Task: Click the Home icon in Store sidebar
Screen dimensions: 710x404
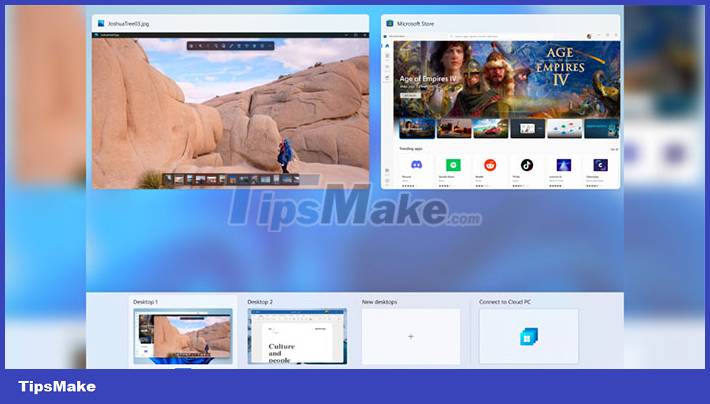Action: coord(387,46)
